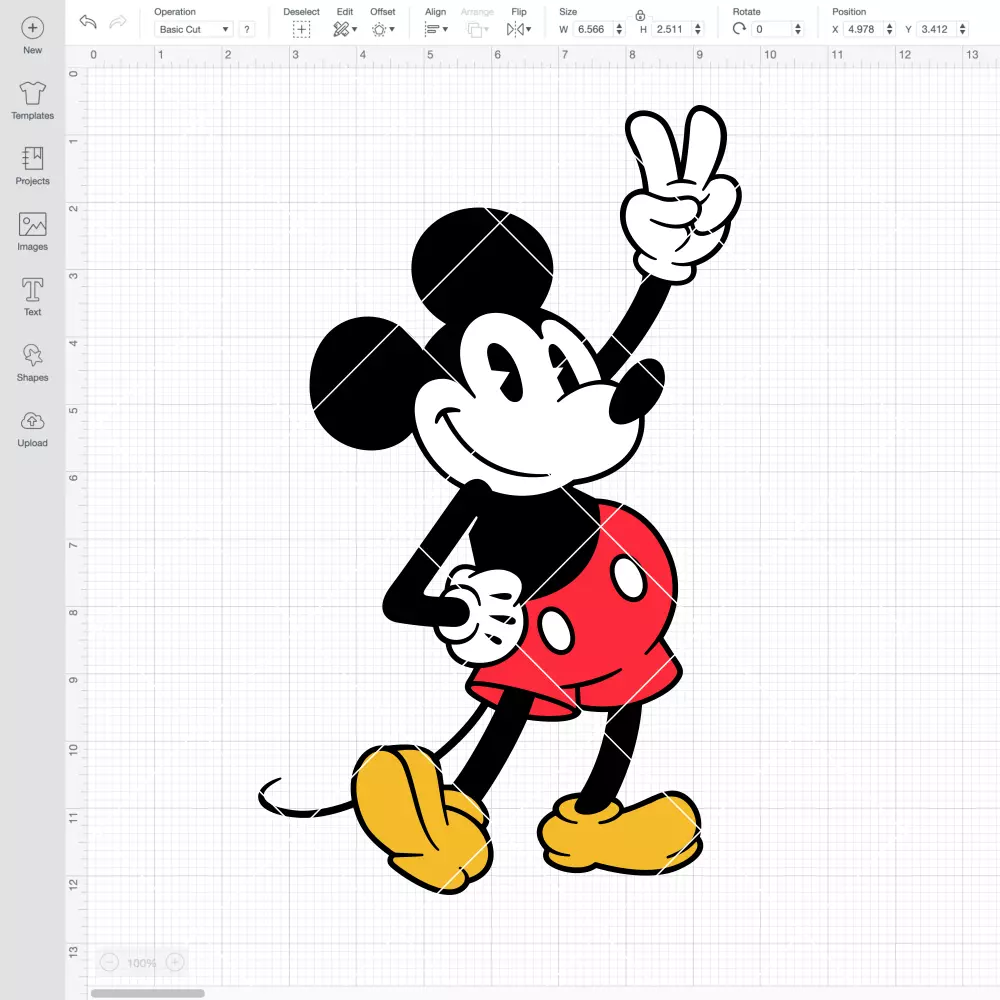Screen dimensions: 1000x1000
Task: Open the Align options menu
Action: pyautogui.click(x=436, y=29)
